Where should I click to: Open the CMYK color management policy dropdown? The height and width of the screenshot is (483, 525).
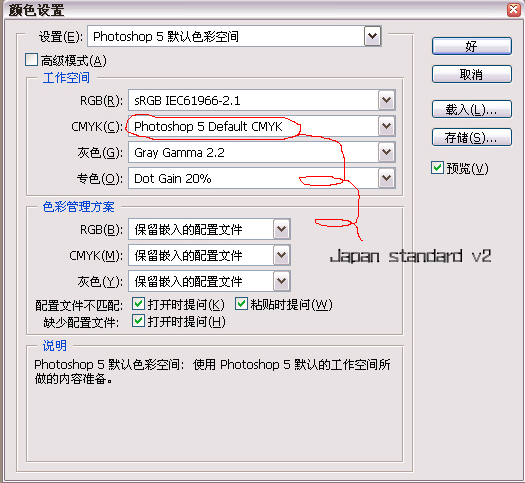(x=281, y=255)
